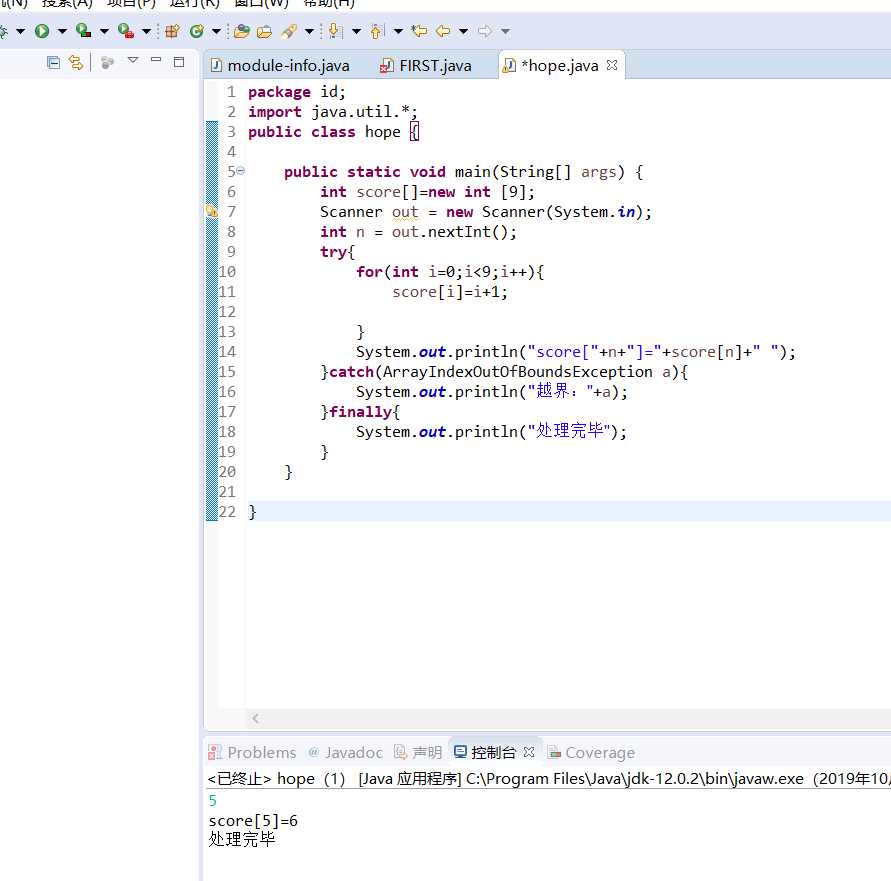Click the '}finally{' keyword on line 17

pos(360,412)
